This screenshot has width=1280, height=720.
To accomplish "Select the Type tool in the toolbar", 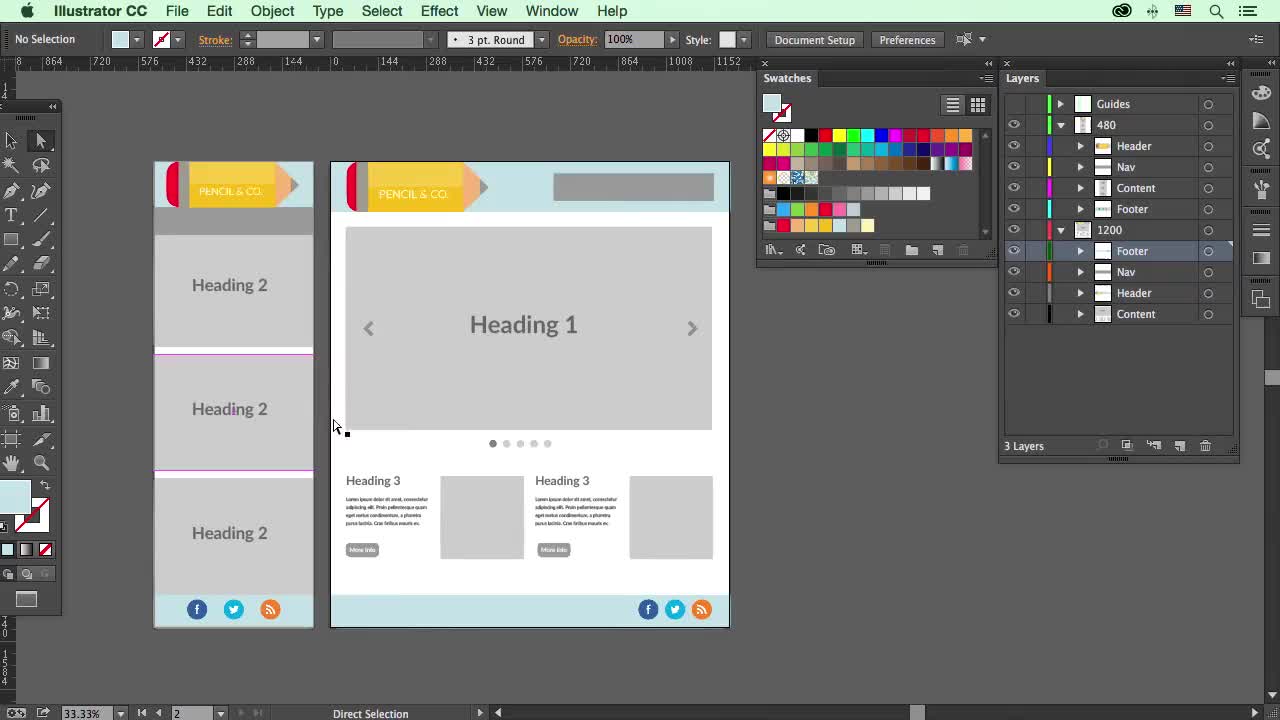I will (13, 215).
